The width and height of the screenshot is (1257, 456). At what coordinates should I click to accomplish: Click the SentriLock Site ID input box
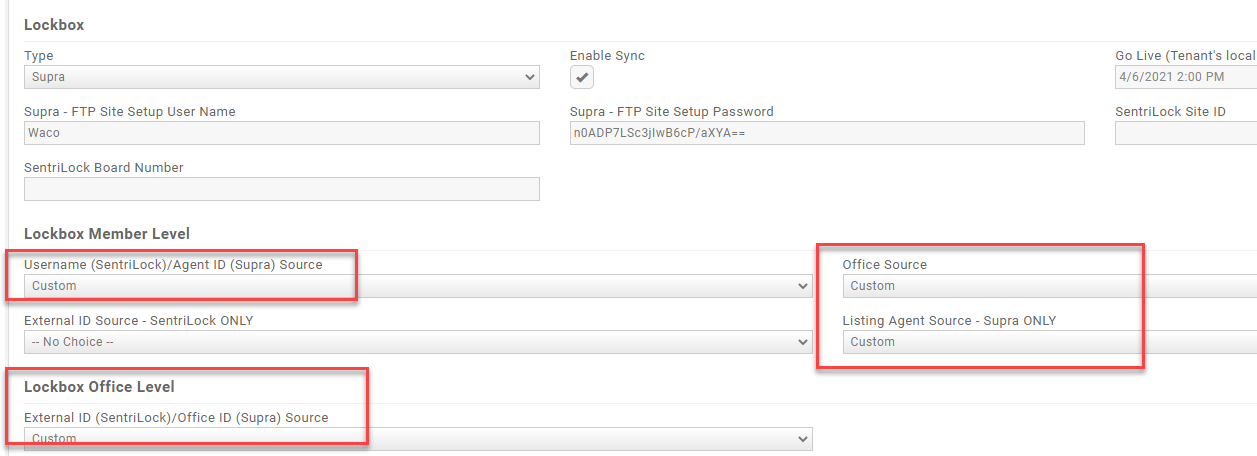point(1185,133)
